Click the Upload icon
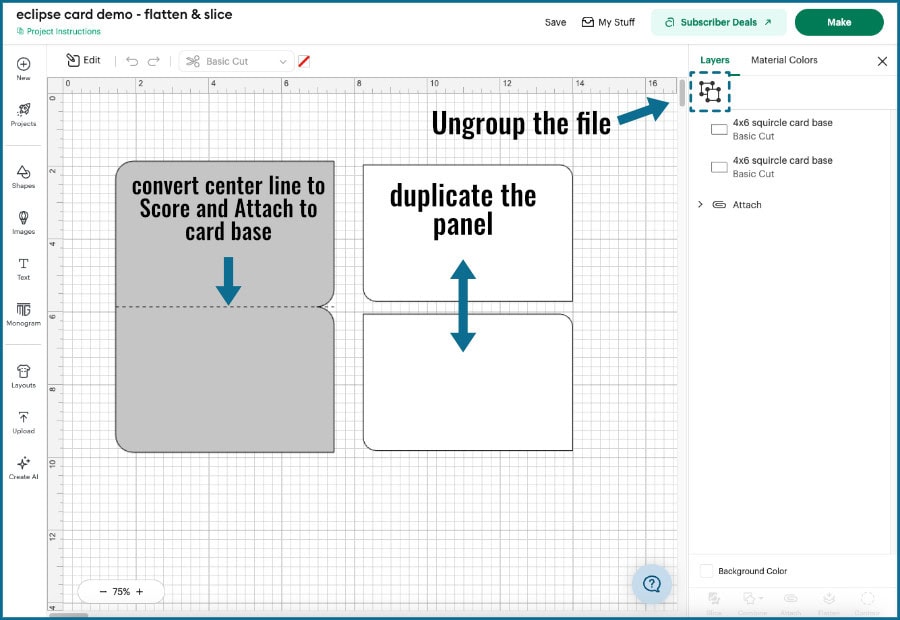 pos(23,422)
